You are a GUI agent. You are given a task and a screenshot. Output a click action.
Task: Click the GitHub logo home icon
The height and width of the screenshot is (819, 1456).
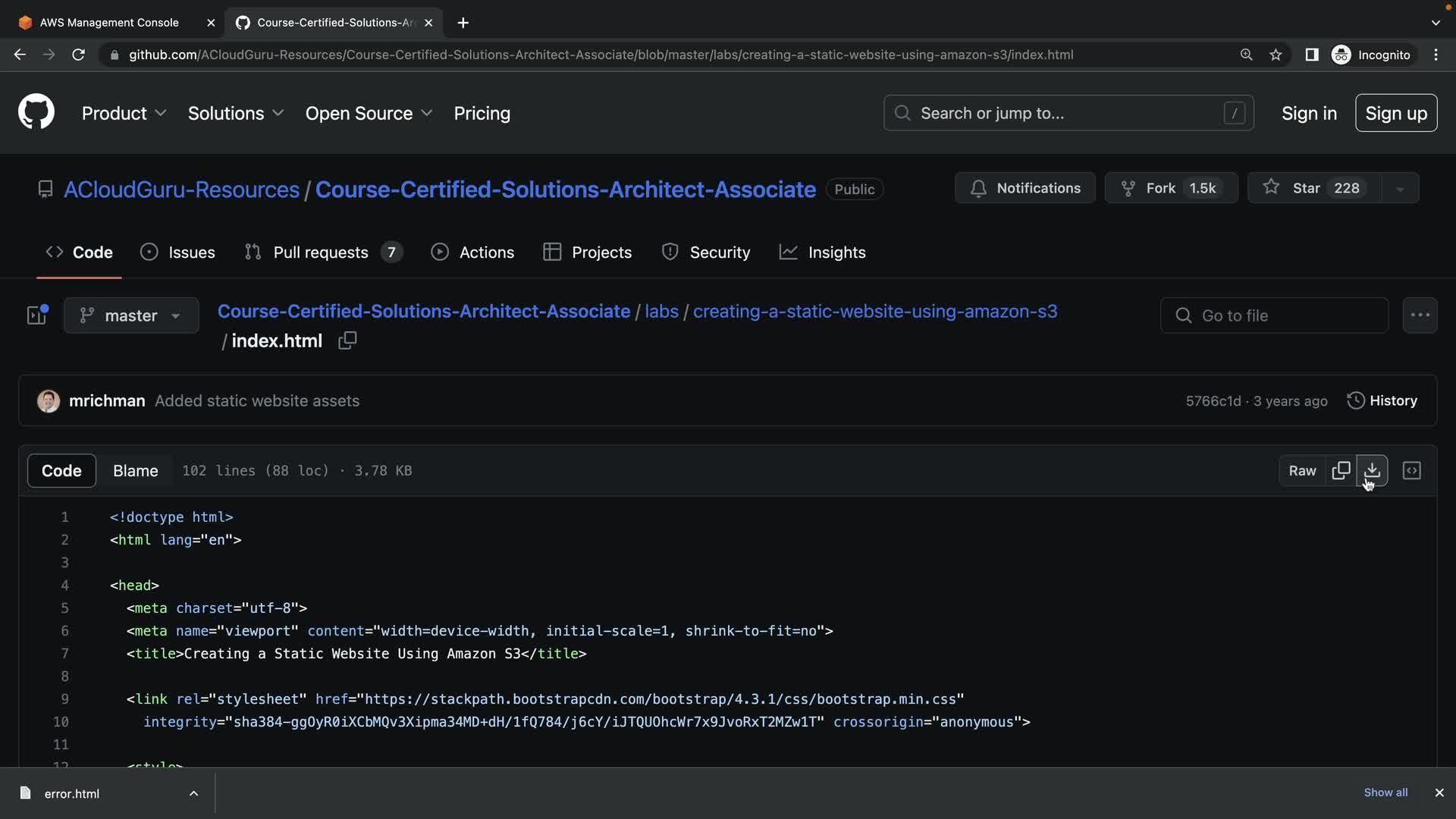(36, 113)
